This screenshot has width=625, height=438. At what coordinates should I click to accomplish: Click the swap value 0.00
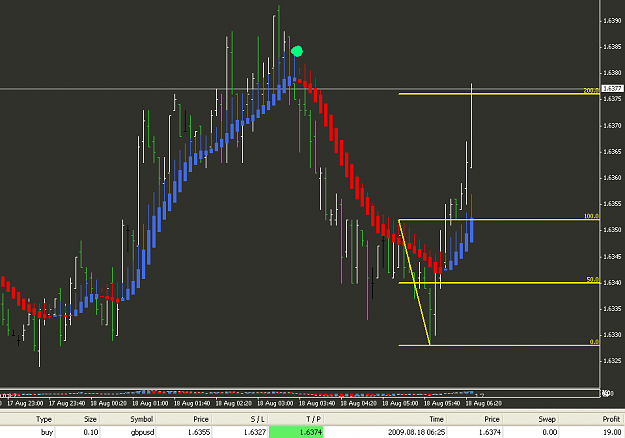[550, 432]
